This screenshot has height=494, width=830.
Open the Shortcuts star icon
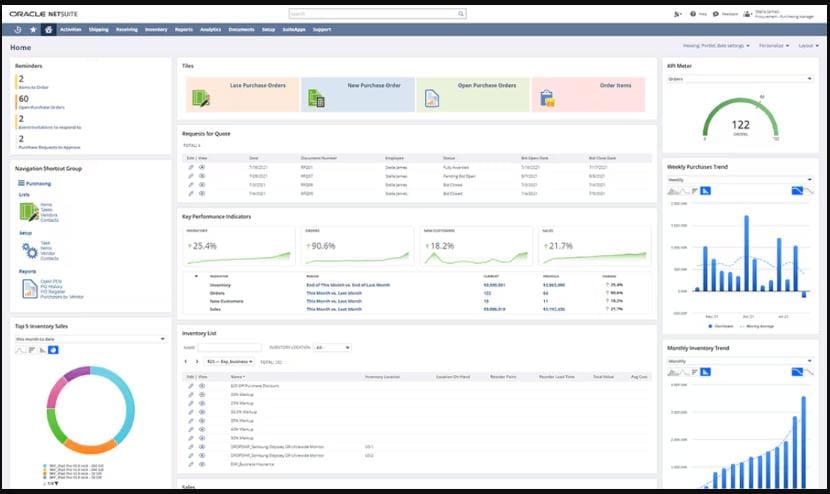(33, 30)
